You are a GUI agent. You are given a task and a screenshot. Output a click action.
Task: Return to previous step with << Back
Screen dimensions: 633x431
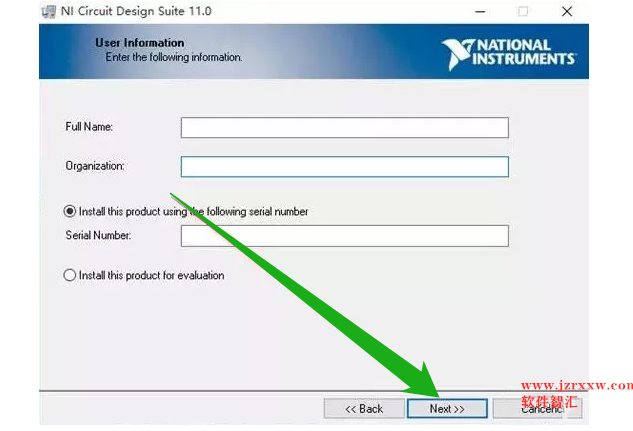364,408
